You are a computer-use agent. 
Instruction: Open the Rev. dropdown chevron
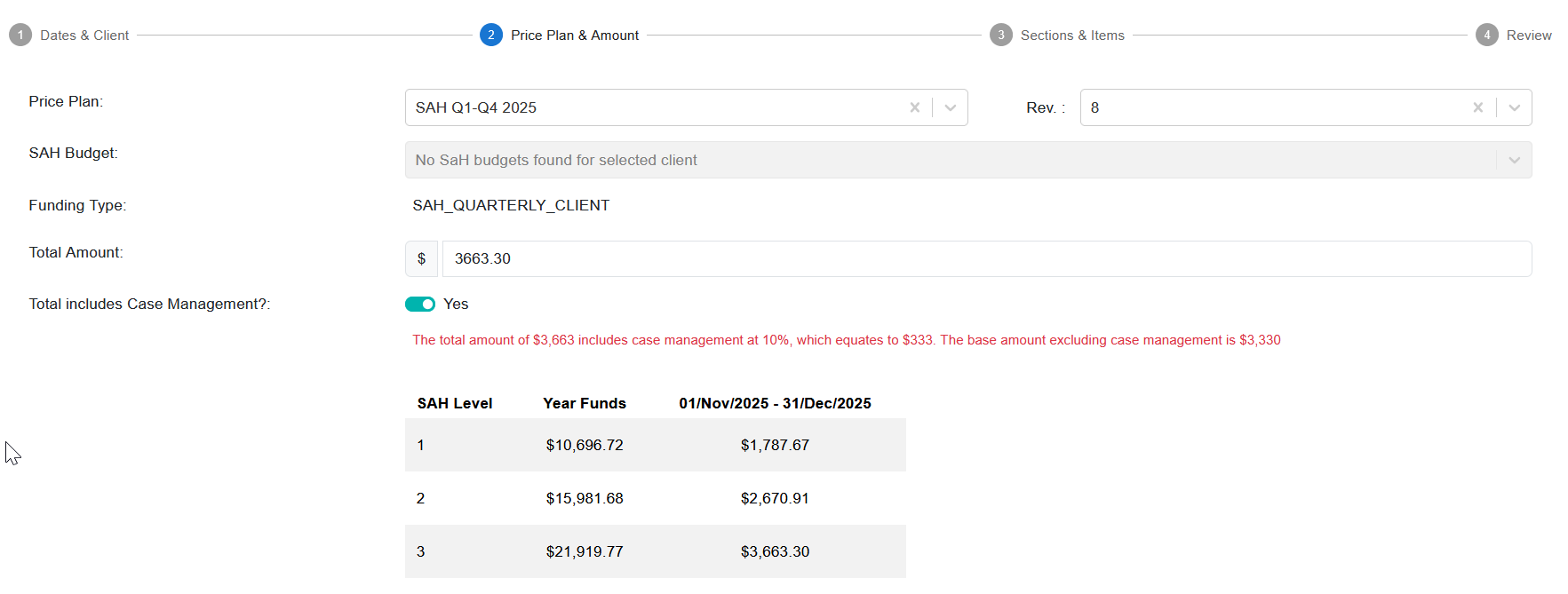click(x=1514, y=107)
